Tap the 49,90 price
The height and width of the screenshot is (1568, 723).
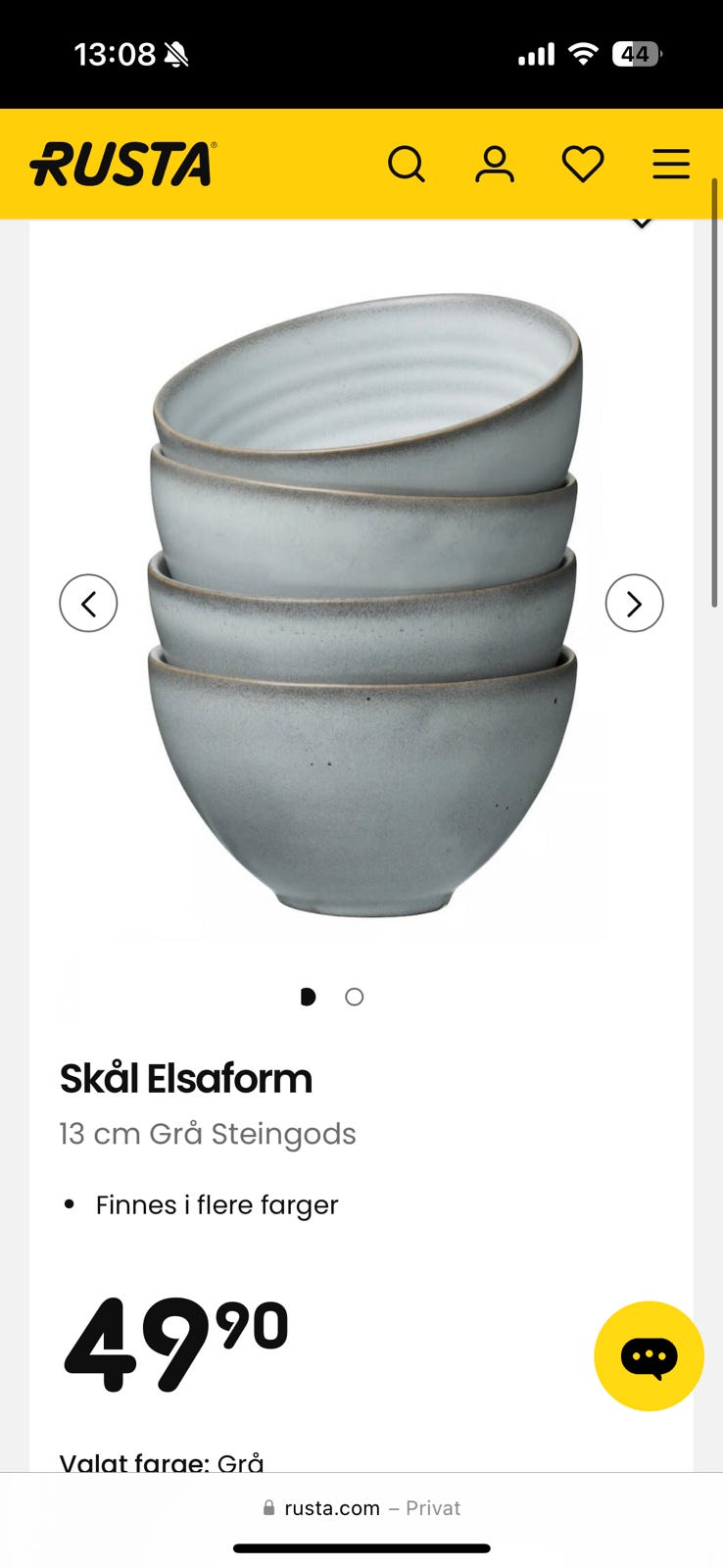pos(176,1345)
